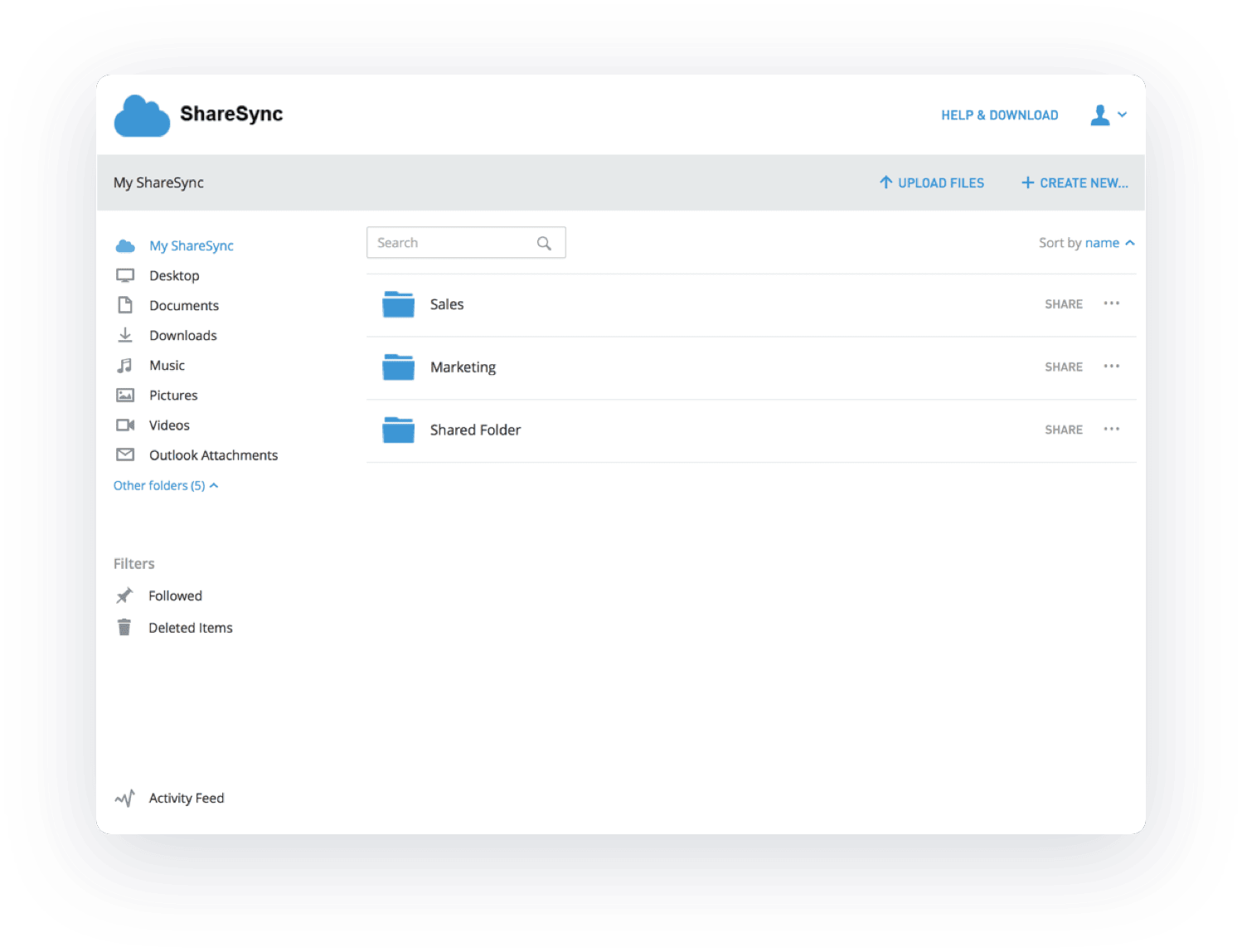Image resolution: width=1242 pixels, height=952 pixels.
Task: Expand the user account dropdown chevron
Action: pyautogui.click(x=1122, y=115)
